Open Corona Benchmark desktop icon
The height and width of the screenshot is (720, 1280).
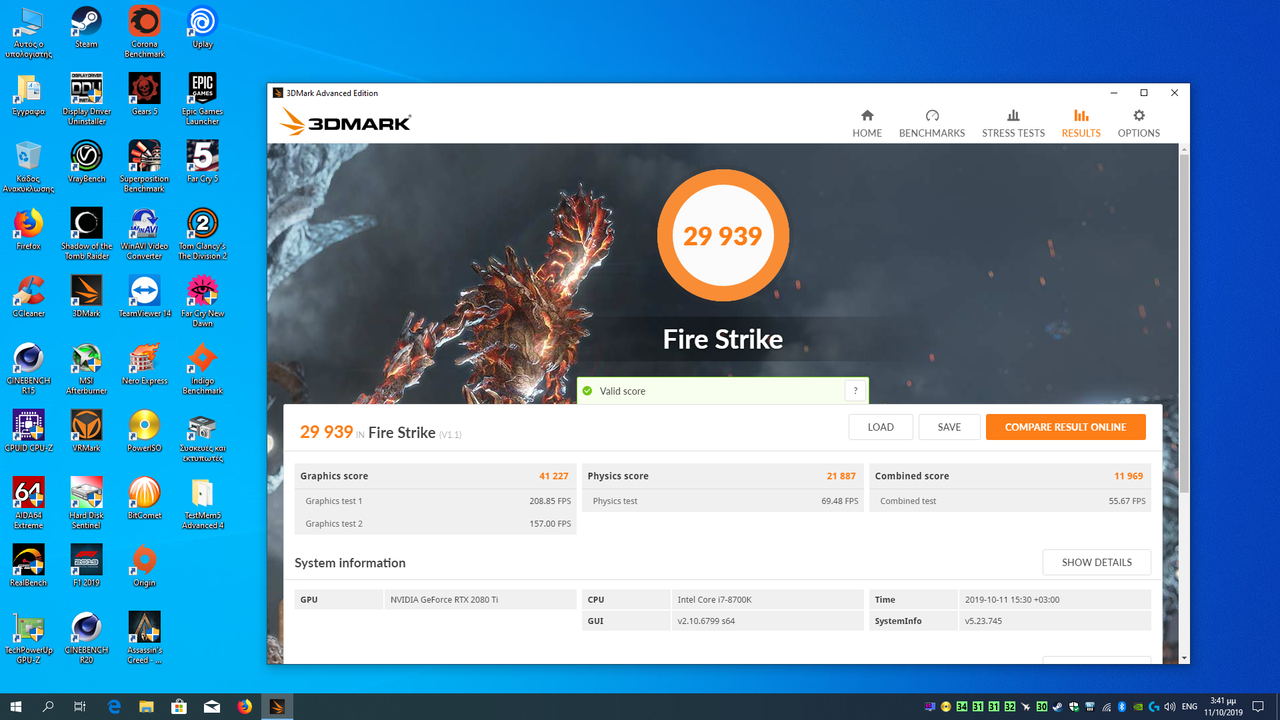point(144,31)
